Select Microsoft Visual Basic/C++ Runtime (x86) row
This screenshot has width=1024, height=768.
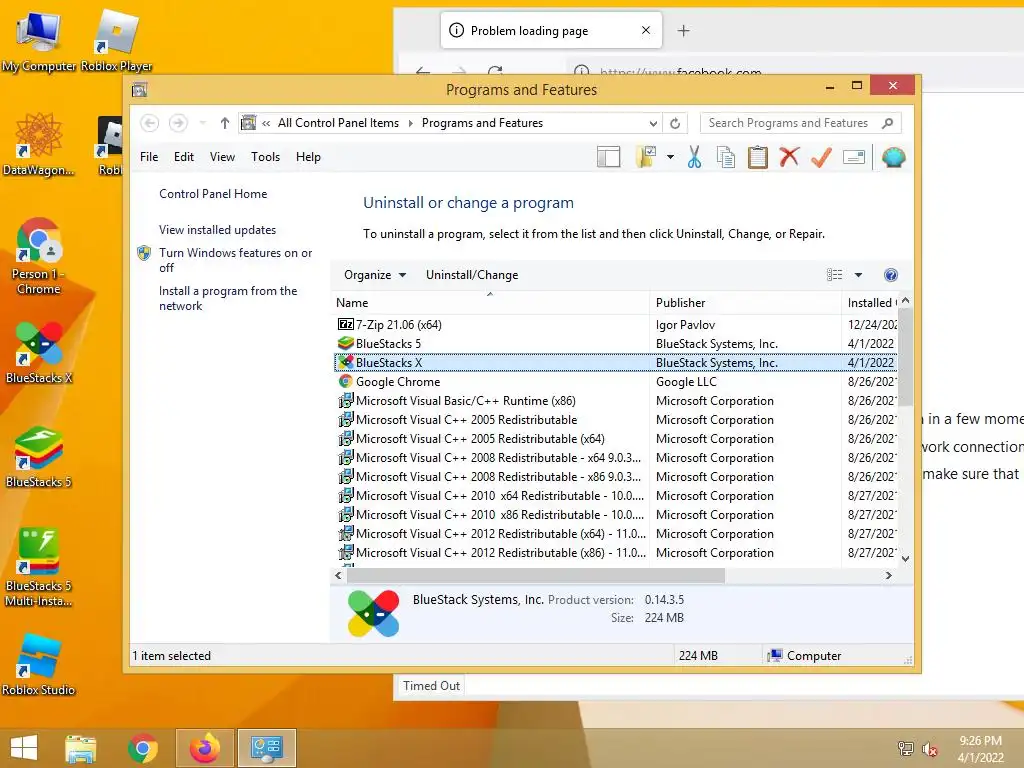coord(615,400)
